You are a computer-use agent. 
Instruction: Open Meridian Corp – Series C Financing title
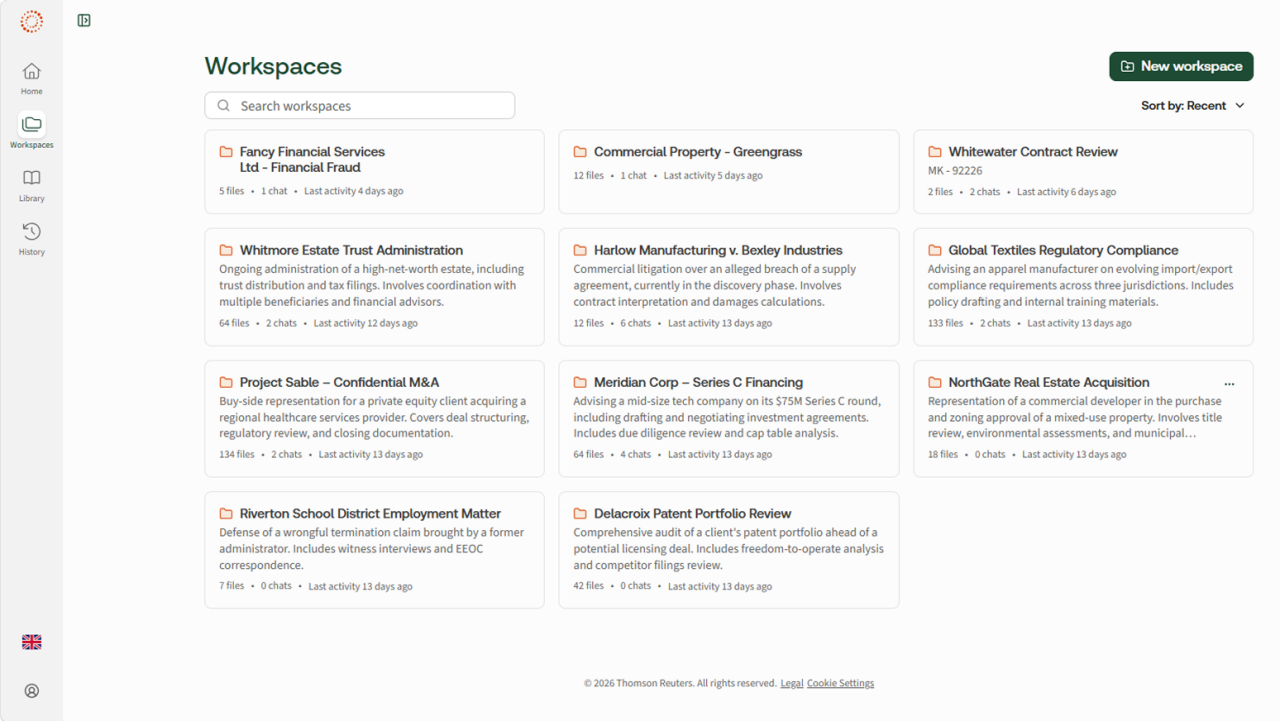click(x=698, y=382)
